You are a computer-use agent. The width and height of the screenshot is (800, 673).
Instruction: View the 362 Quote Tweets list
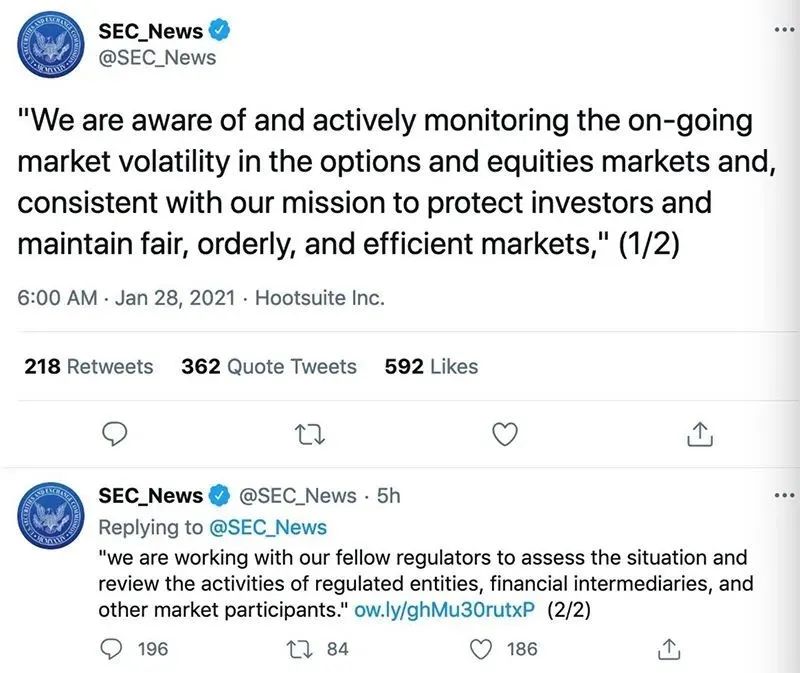tap(269, 366)
